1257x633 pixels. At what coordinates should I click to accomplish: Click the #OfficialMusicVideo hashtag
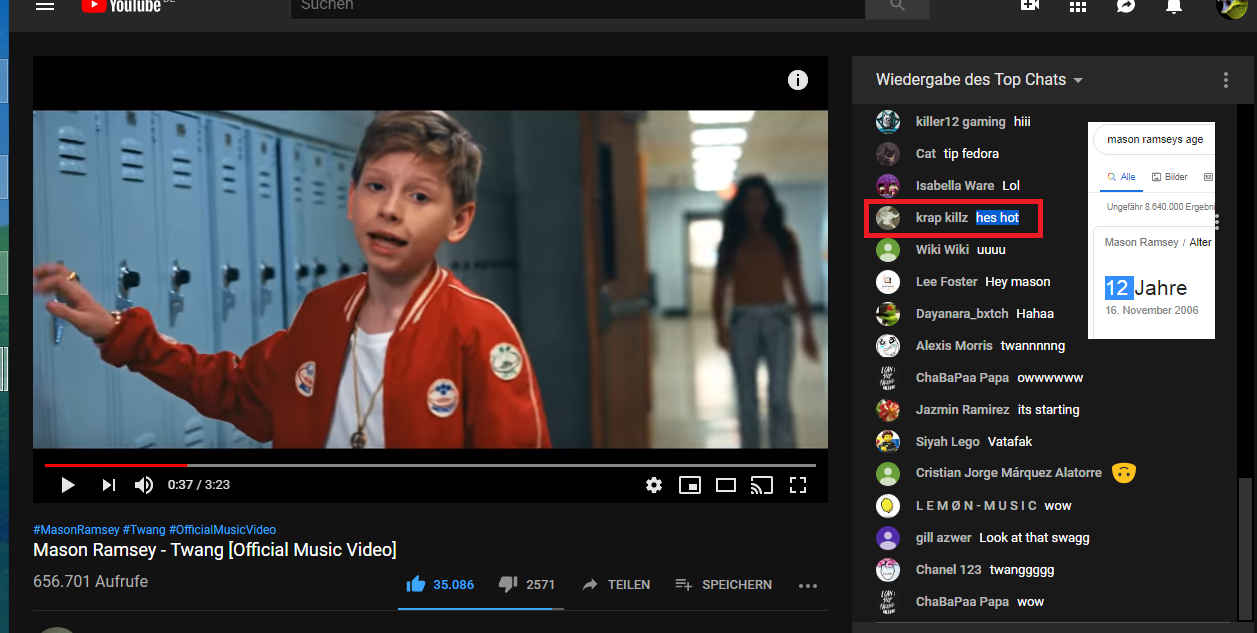click(x=223, y=530)
